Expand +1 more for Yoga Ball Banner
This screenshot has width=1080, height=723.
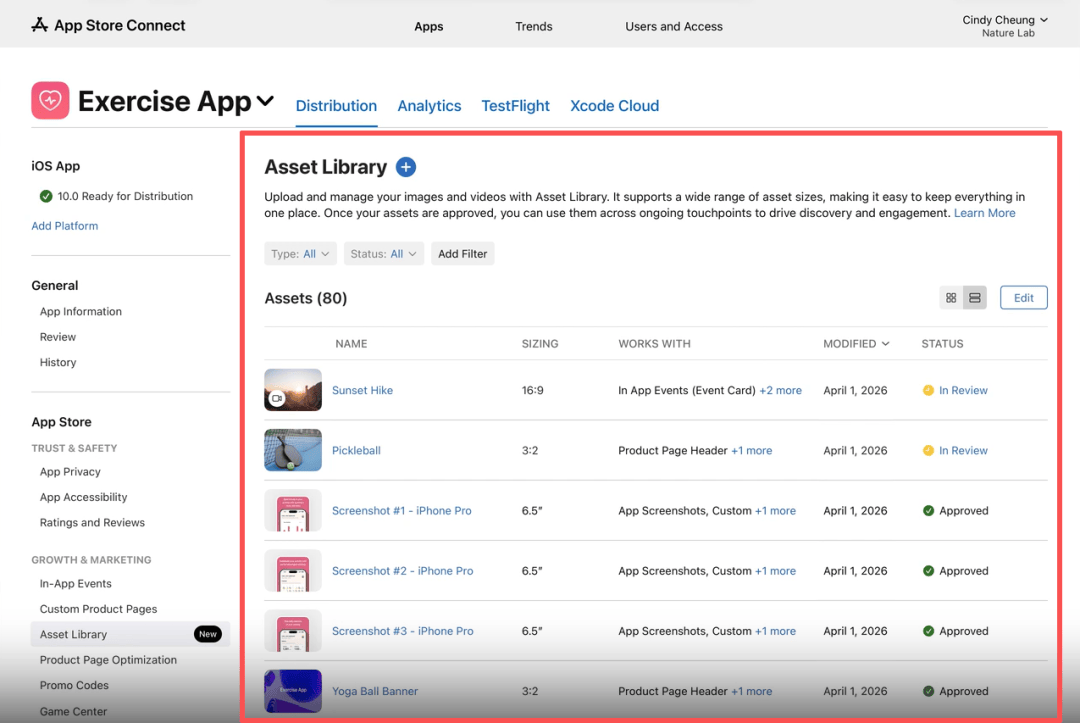point(751,691)
